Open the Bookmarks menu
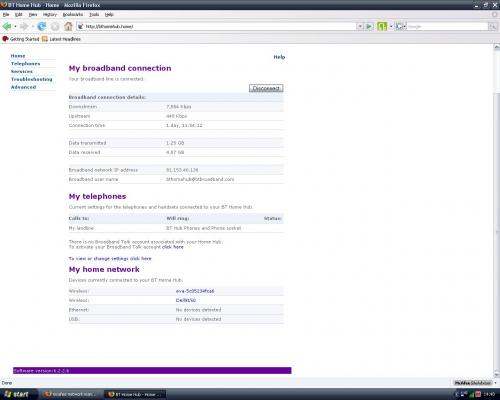Viewport: 500px width, 400px height. (73, 15)
